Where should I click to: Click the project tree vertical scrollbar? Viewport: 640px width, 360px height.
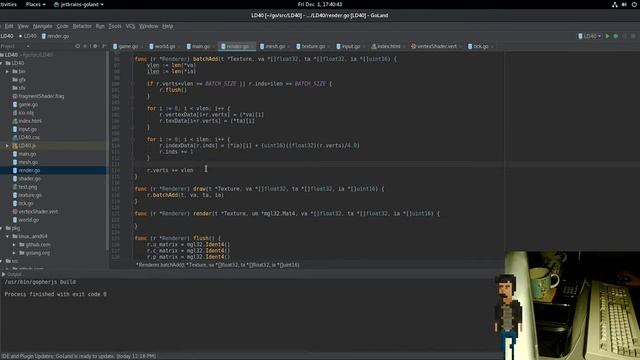[x=107, y=151]
